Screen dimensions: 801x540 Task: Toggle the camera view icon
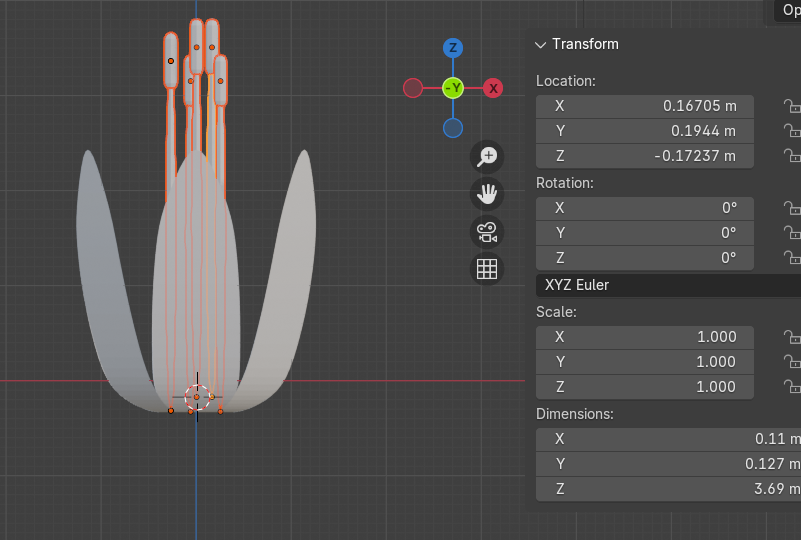pyautogui.click(x=487, y=232)
